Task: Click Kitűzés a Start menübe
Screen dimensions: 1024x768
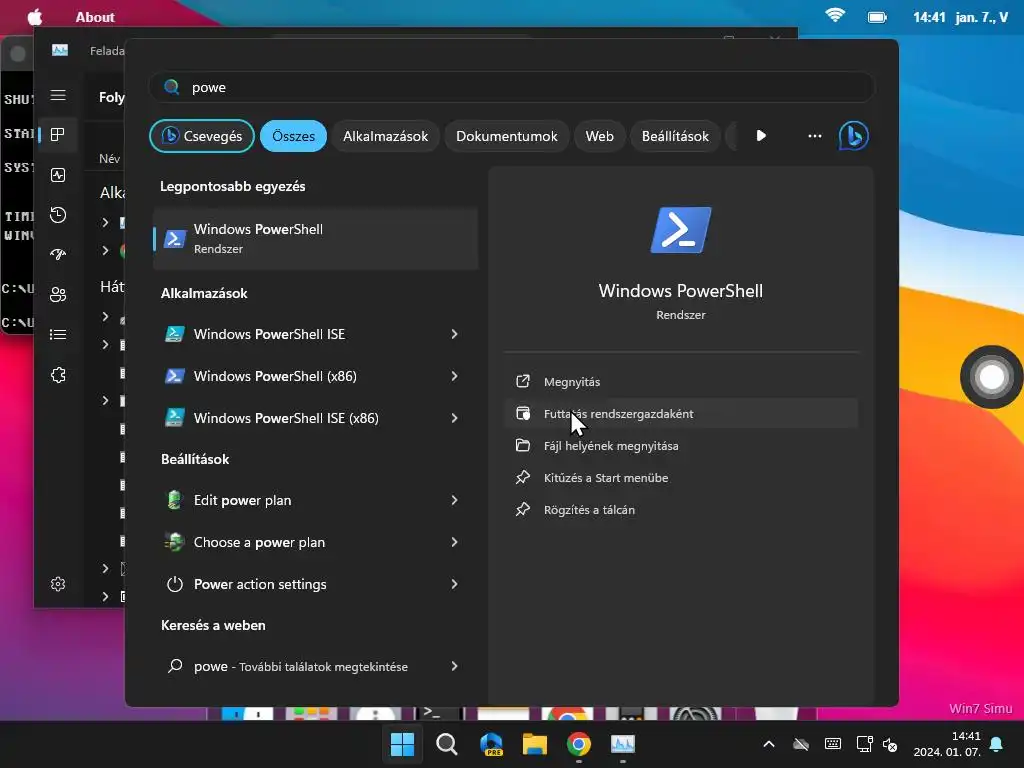Action: [680, 477]
